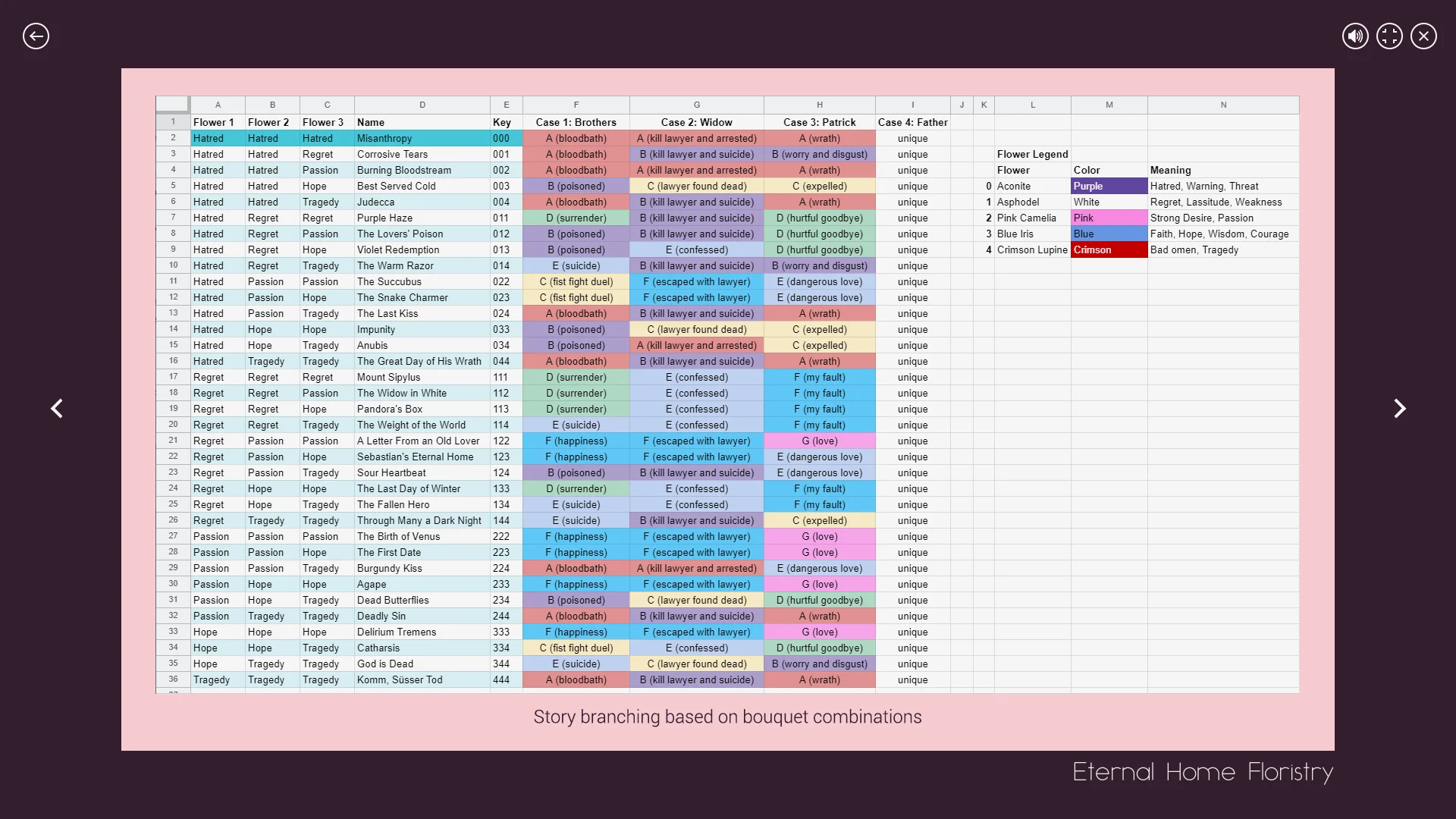The width and height of the screenshot is (1456, 819).
Task: Click the 'Best Served Cold' cell
Action: [422, 186]
